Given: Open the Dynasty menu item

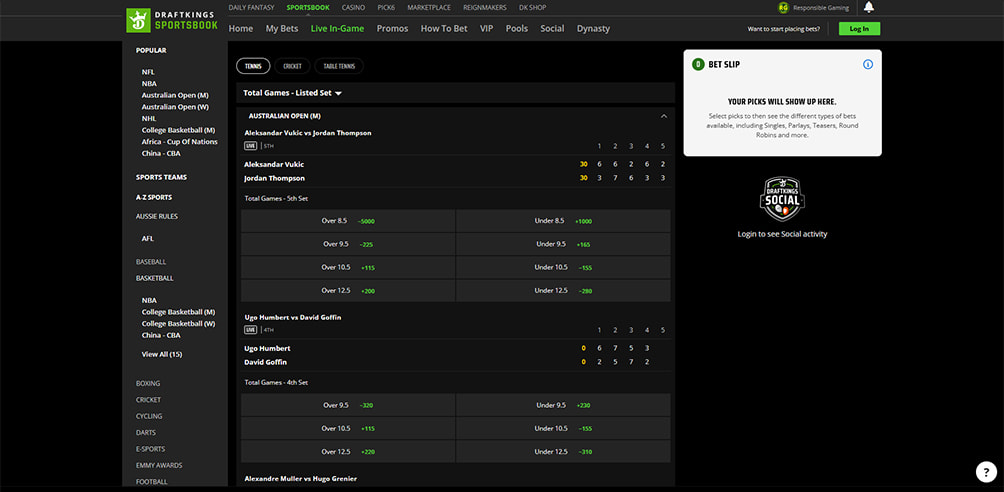Looking at the screenshot, I should pos(593,28).
